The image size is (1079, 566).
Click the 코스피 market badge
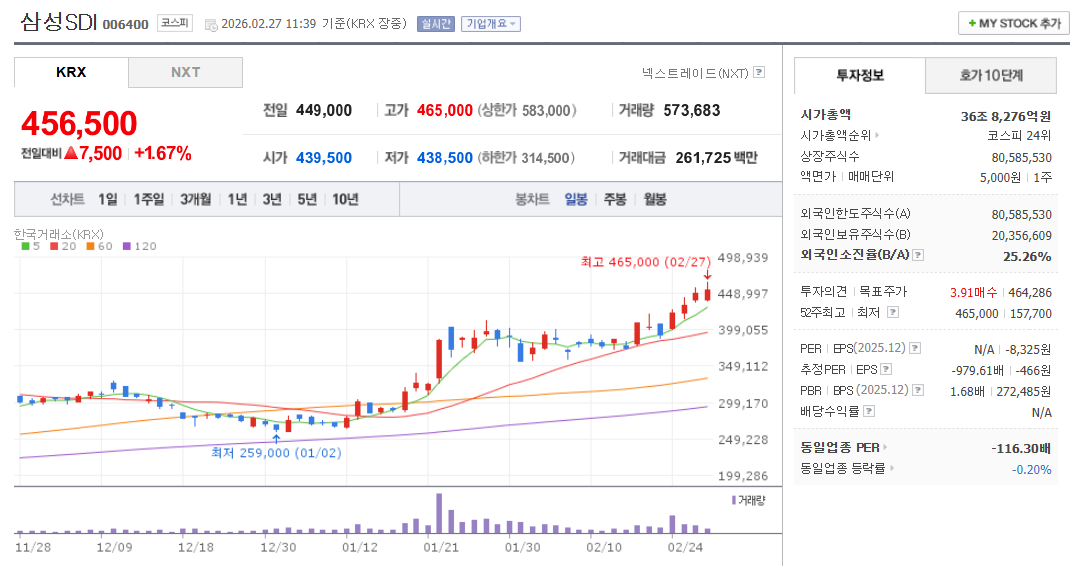[x=175, y=23]
